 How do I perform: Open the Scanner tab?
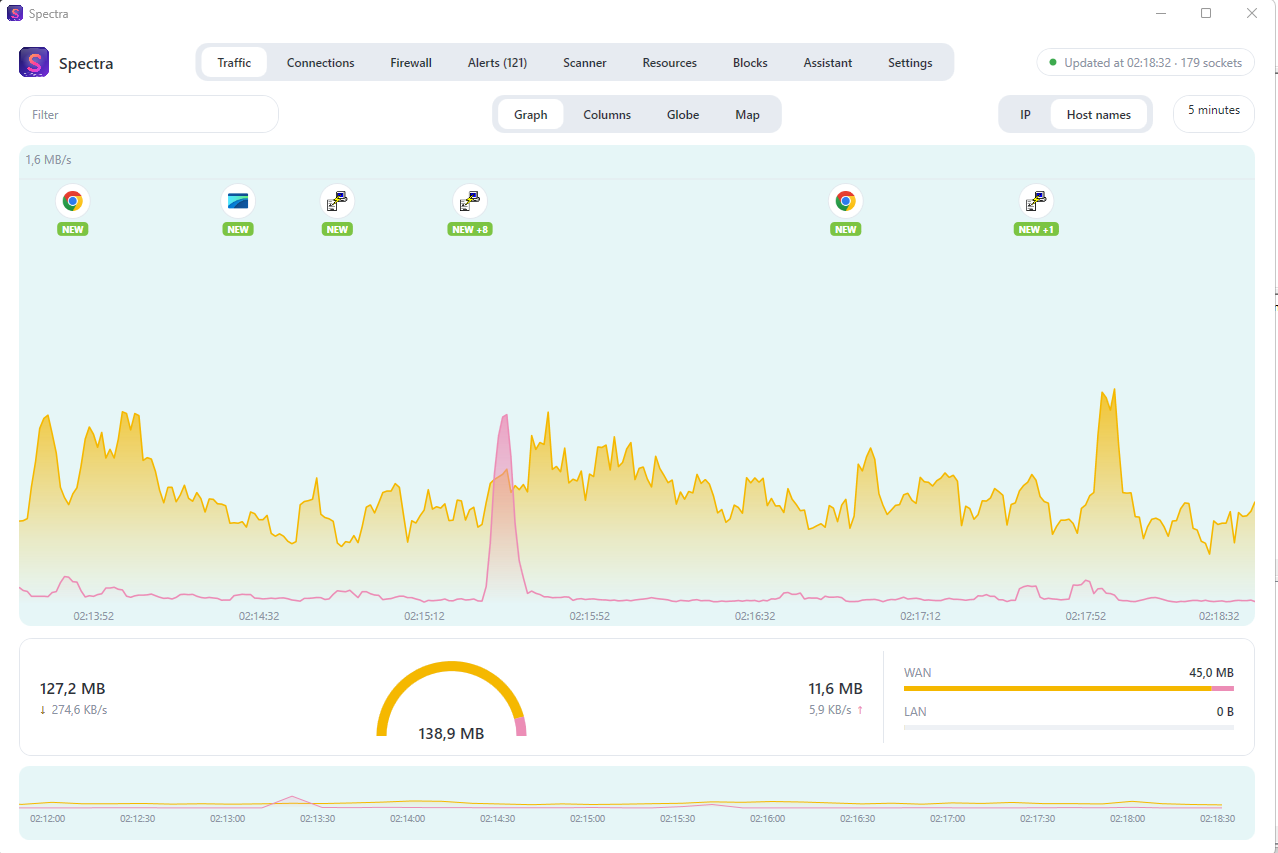click(x=585, y=62)
